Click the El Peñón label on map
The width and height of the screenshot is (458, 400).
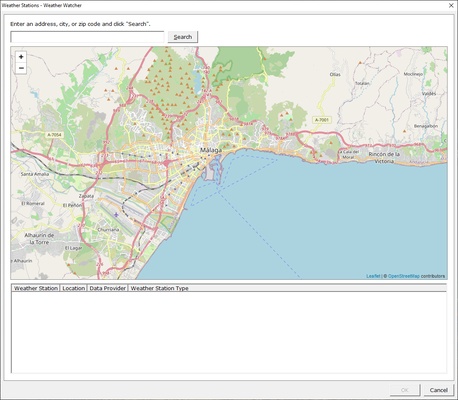(x=72, y=205)
